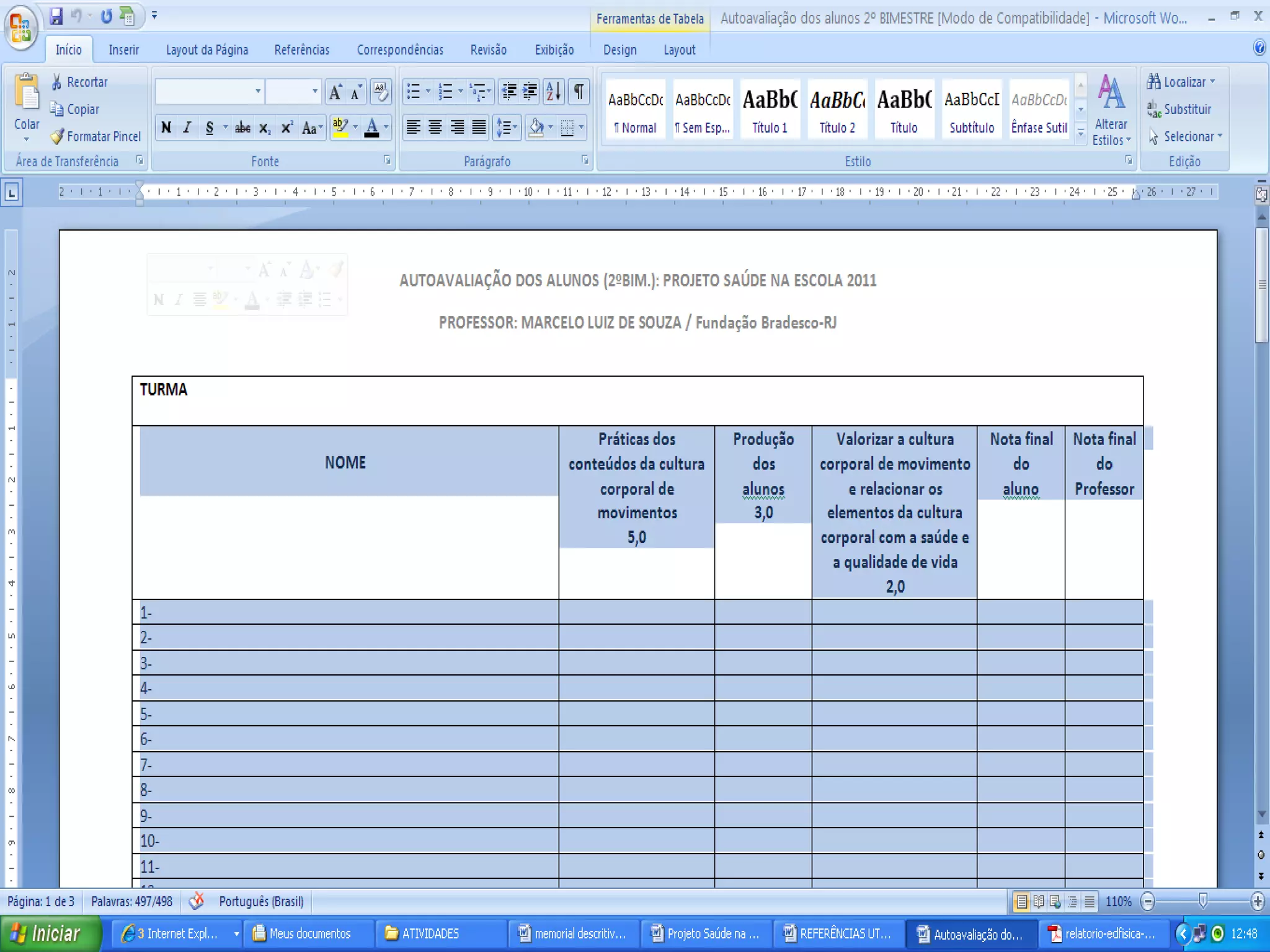Open the Layout da Página tab
Screen dimensions: 1270x952
coord(206,50)
